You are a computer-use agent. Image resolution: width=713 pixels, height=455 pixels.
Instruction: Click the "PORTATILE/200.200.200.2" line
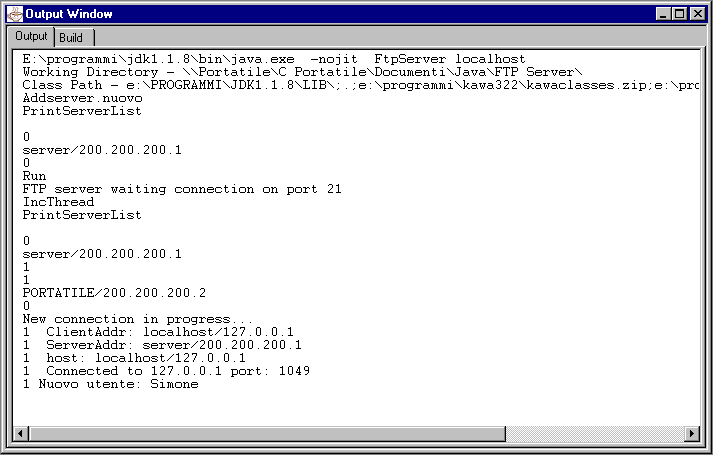[114, 293]
